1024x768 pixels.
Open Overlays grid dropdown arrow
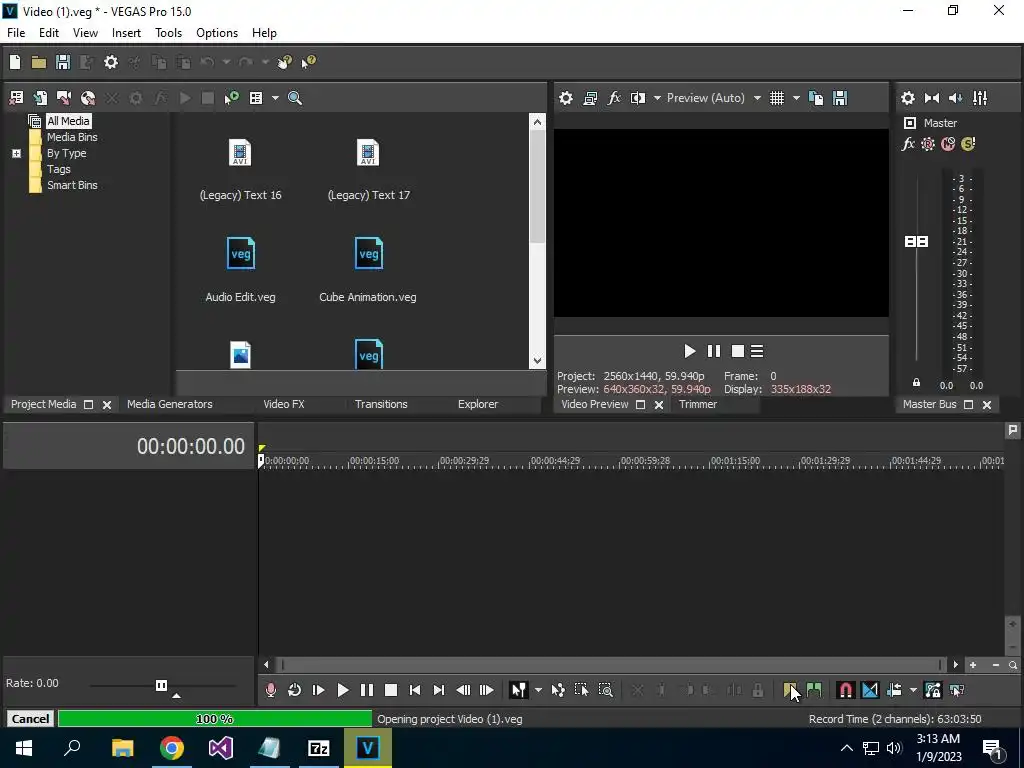pos(796,98)
